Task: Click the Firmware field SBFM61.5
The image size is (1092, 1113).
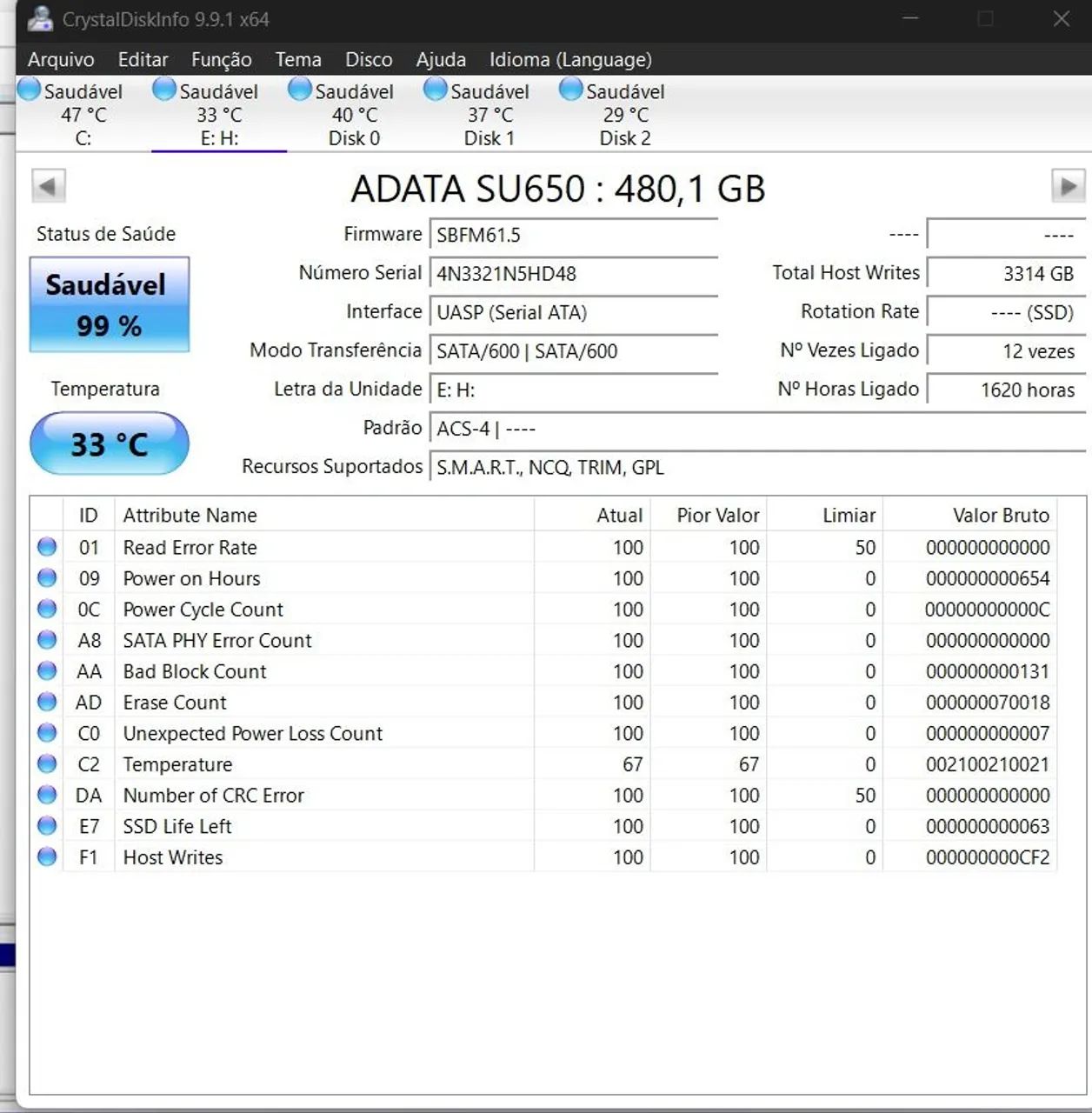Action: pos(574,235)
